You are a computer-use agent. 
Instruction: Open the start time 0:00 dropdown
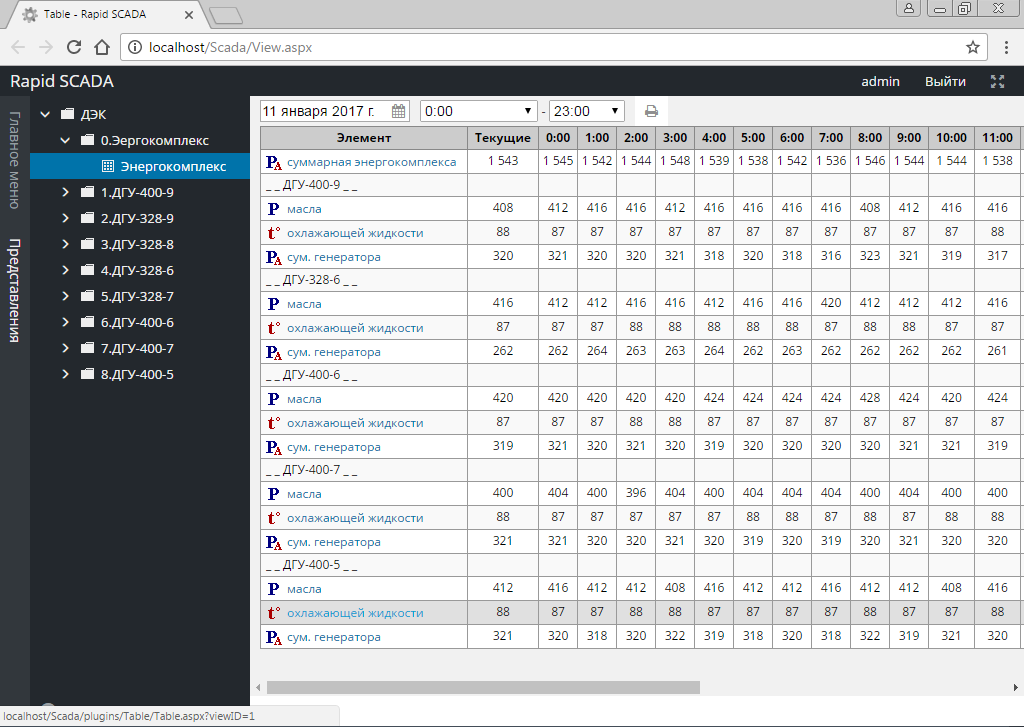[478, 111]
